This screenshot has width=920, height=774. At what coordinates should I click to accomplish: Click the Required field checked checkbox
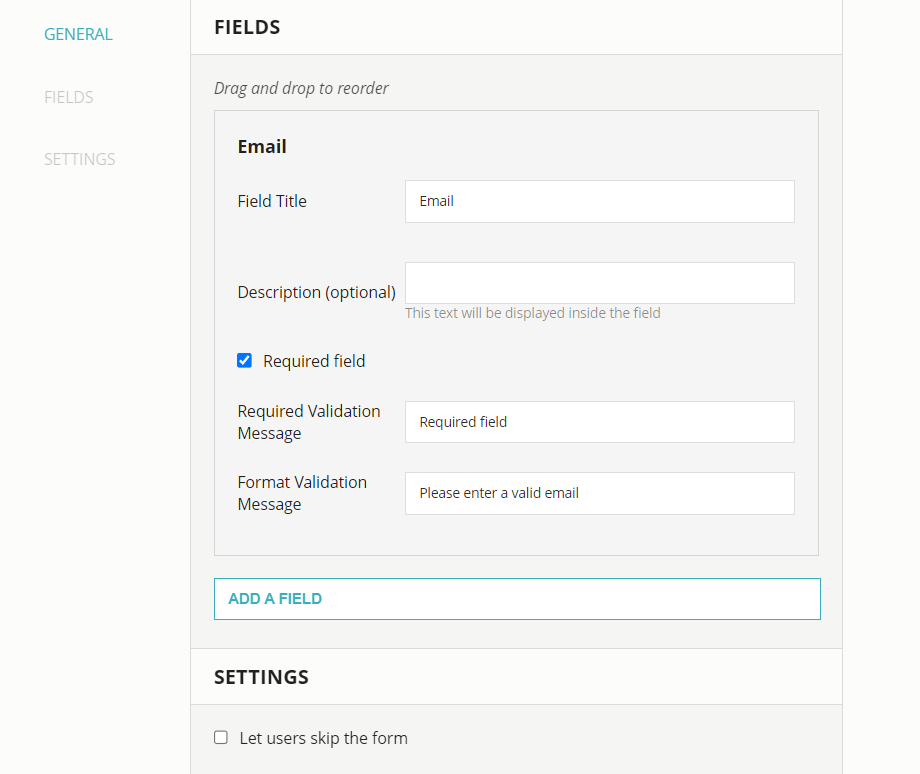click(244, 360)
